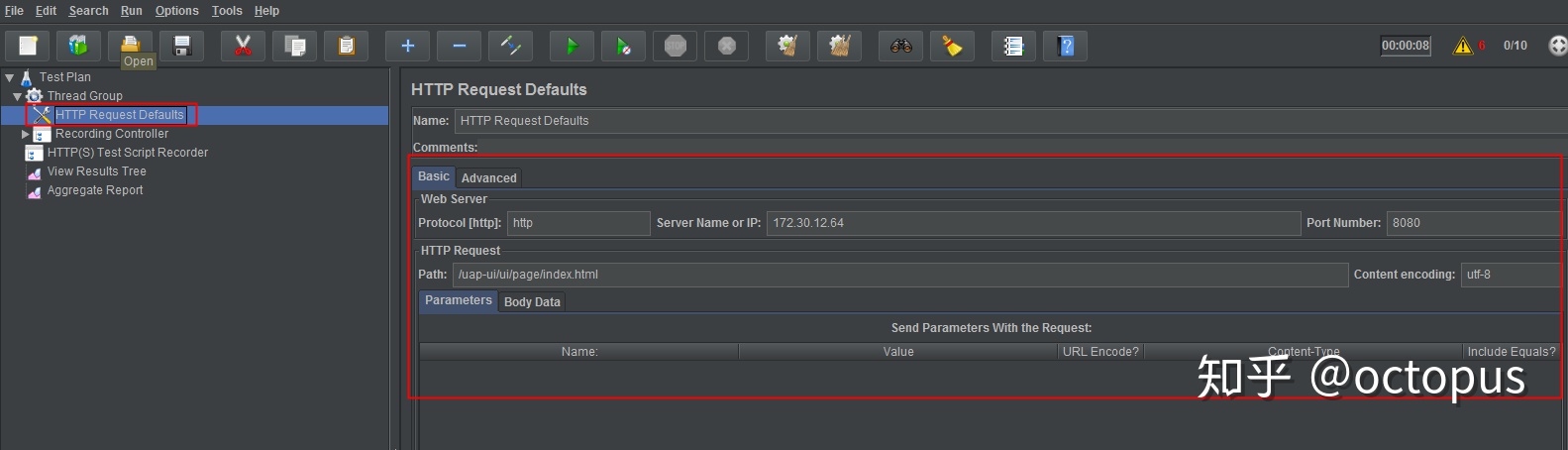Switch to the Parameters tab
This screenshot has width=1568, height=450.
pos(459,300)
